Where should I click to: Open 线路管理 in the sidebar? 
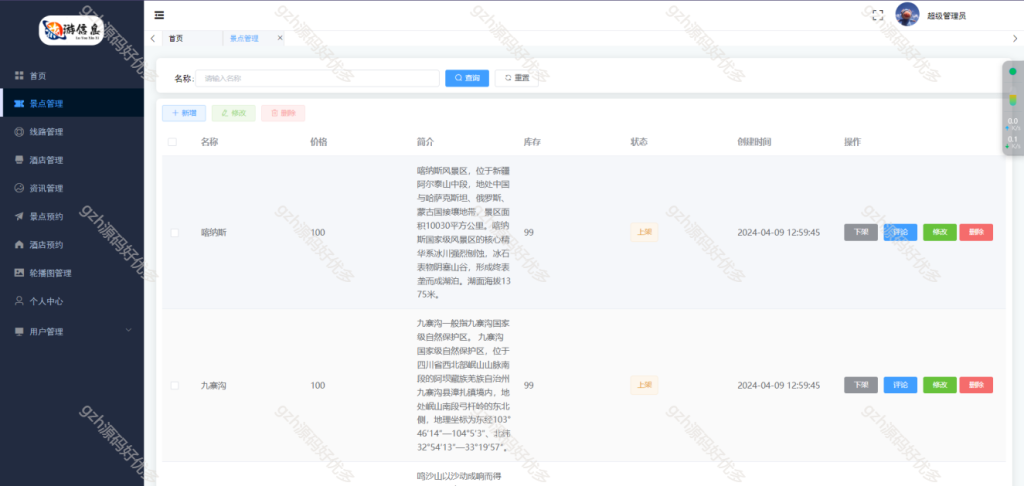click(x=72, y=132)
